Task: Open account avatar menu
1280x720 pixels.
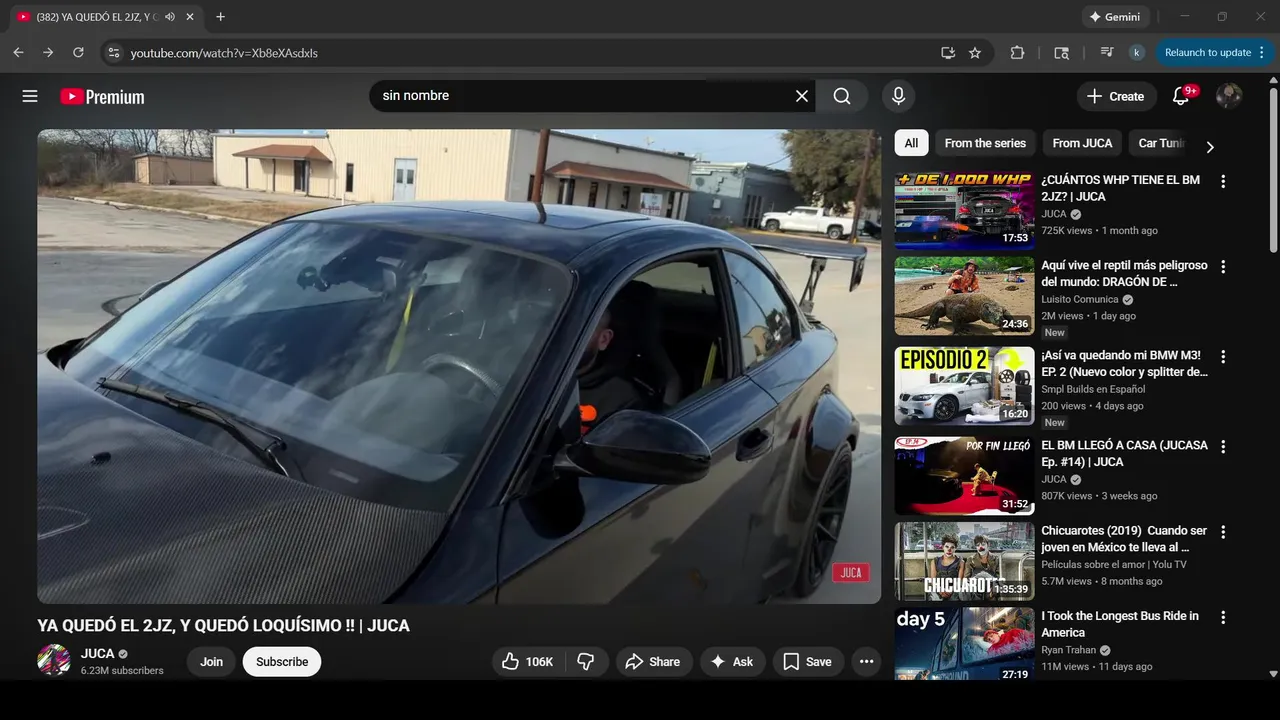Action: click(1229, 96)
